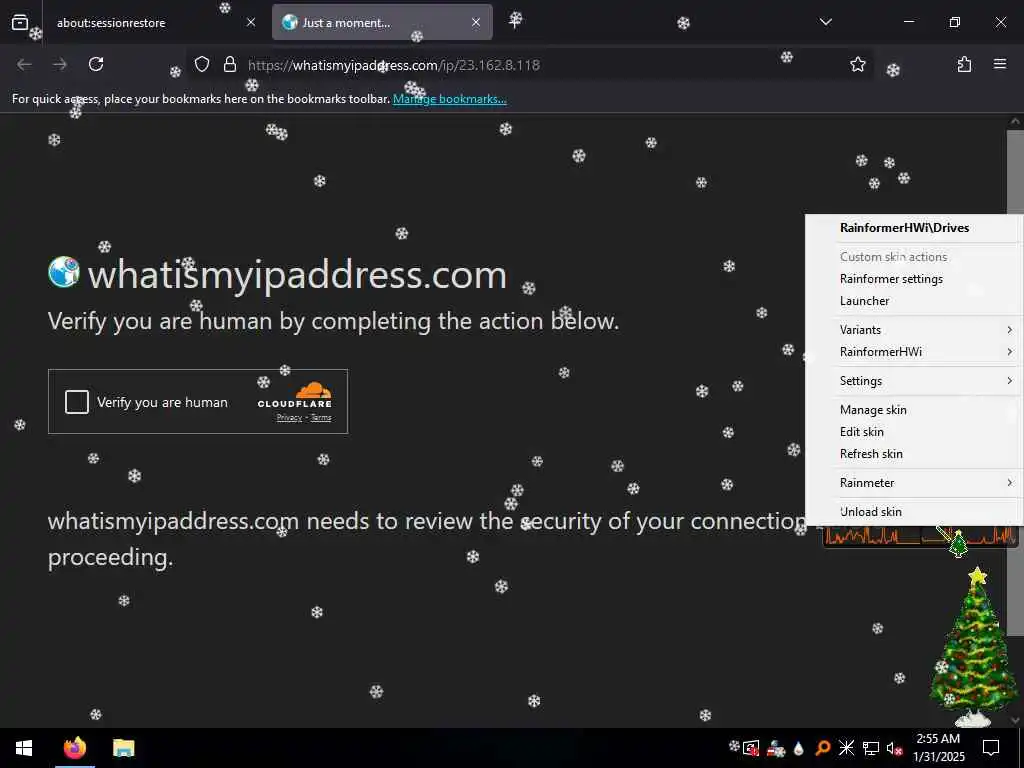Image resolution: width=1024 pixels, height=768 pixels.
Task: Check the Verify you are human box
Action: click(76, 402)
